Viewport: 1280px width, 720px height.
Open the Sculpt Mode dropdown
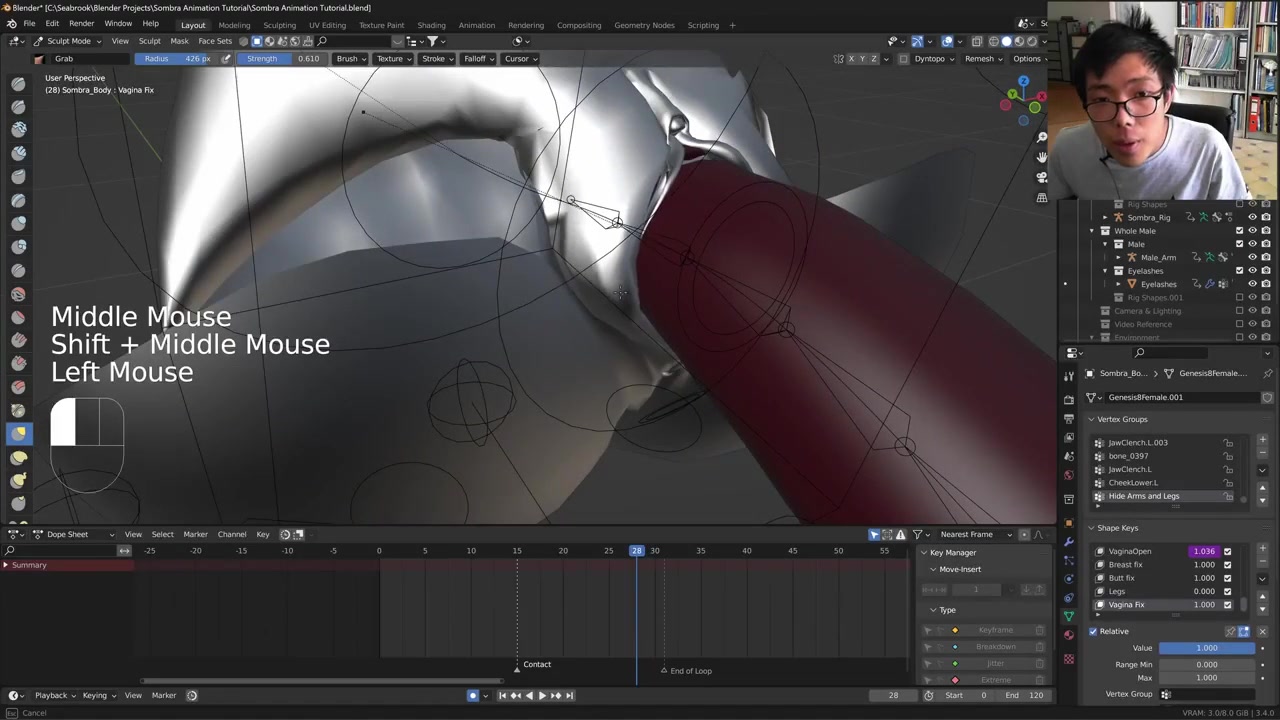click(x=68, y=41)
